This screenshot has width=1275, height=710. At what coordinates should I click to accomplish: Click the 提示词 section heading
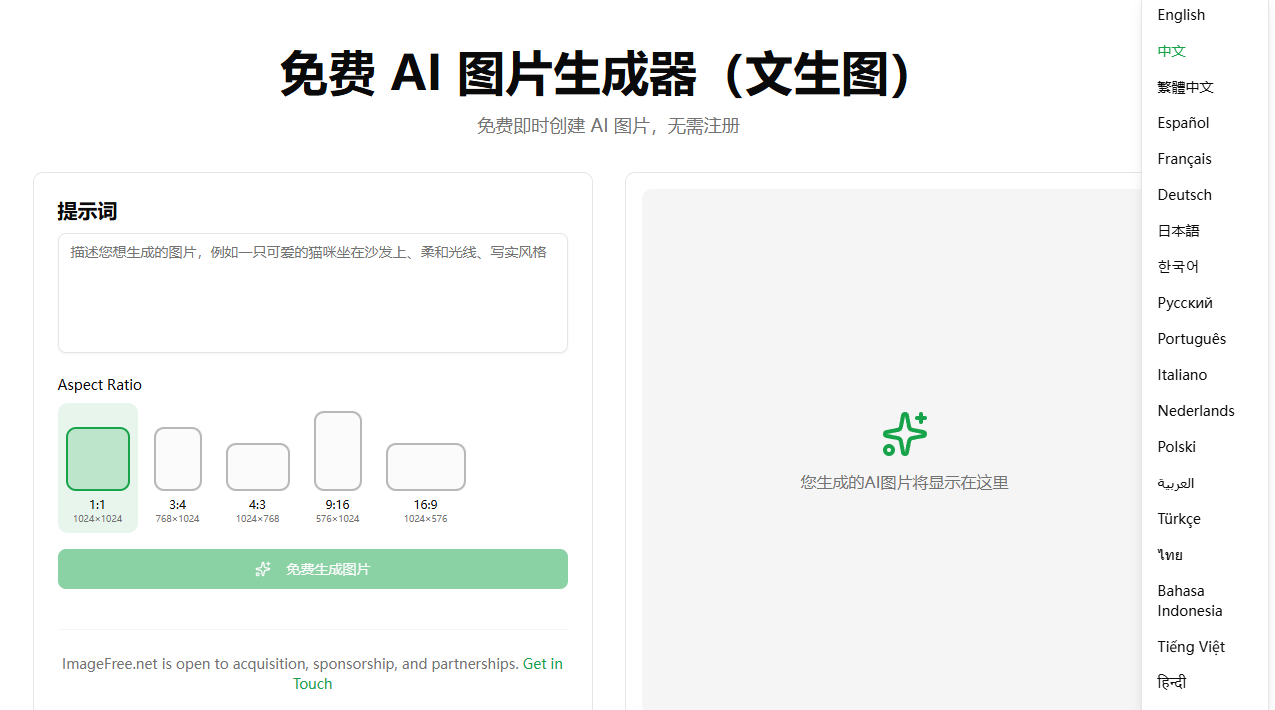pyautogui.click(x=87, y=211)
